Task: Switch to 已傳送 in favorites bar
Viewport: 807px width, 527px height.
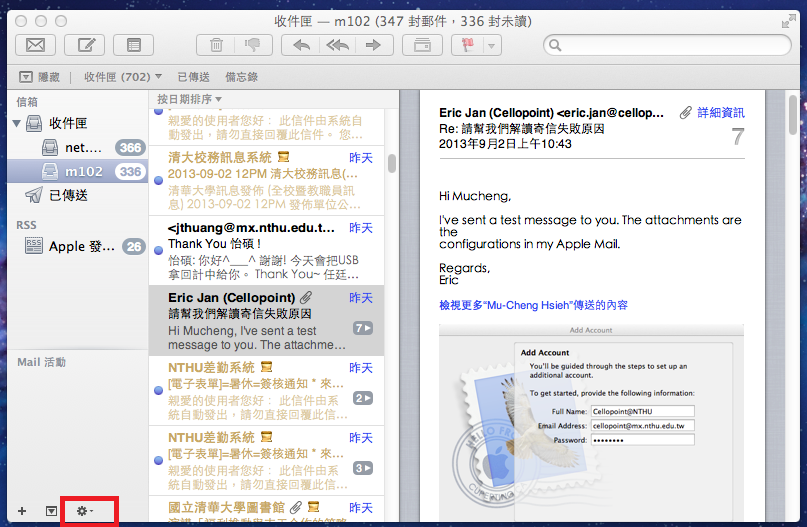Action: (193, 77)
